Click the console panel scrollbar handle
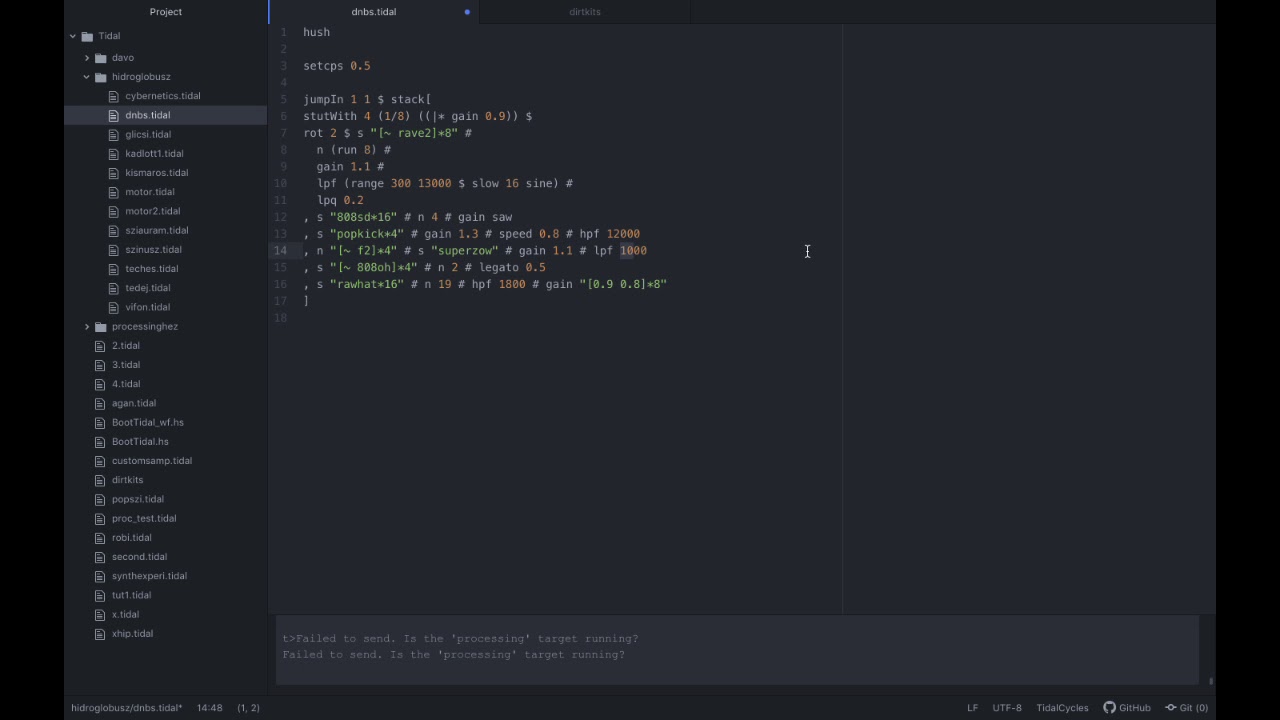The image size is (1280, 720). 1211,681
